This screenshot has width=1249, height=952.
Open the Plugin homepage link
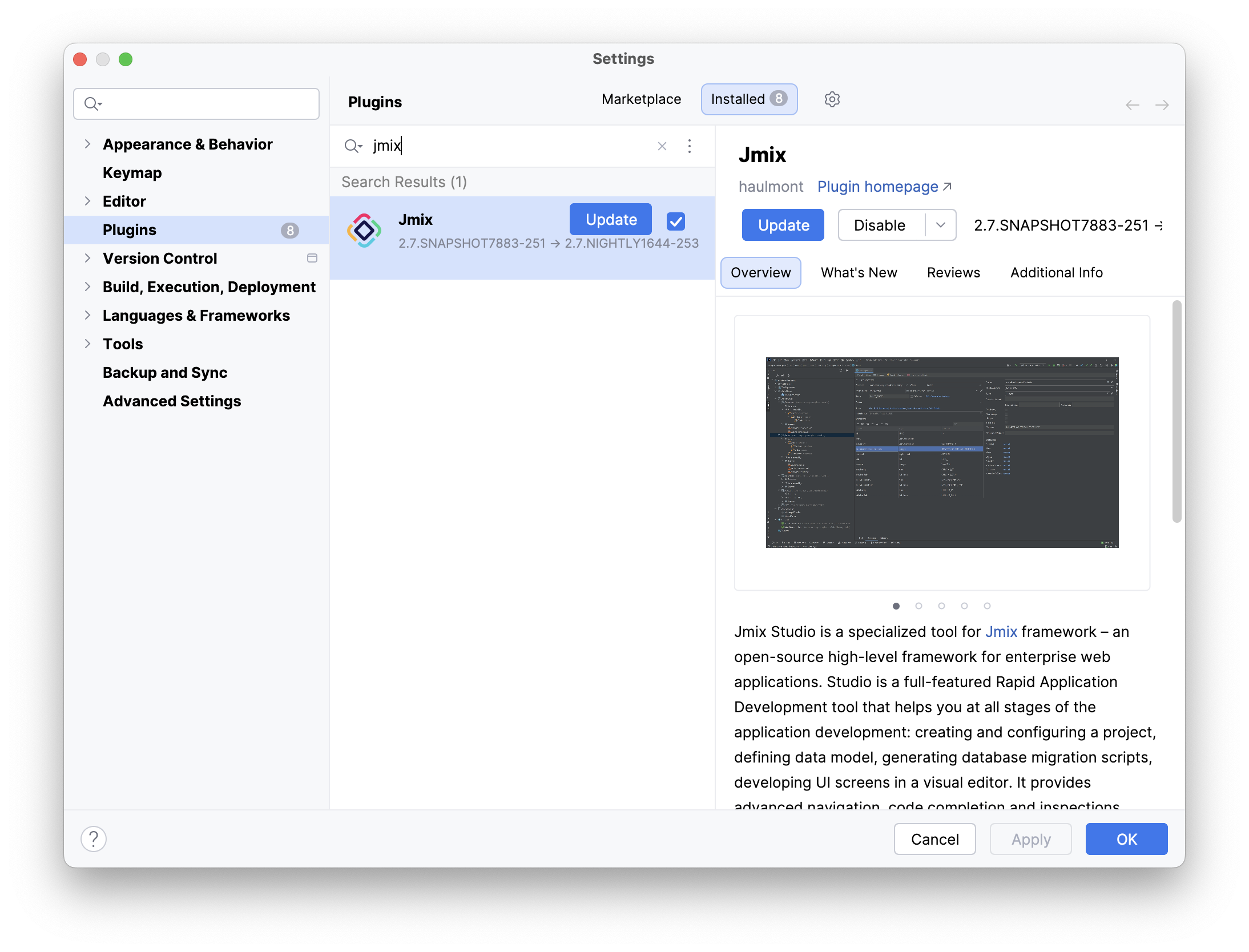click(x=877, y=187)
